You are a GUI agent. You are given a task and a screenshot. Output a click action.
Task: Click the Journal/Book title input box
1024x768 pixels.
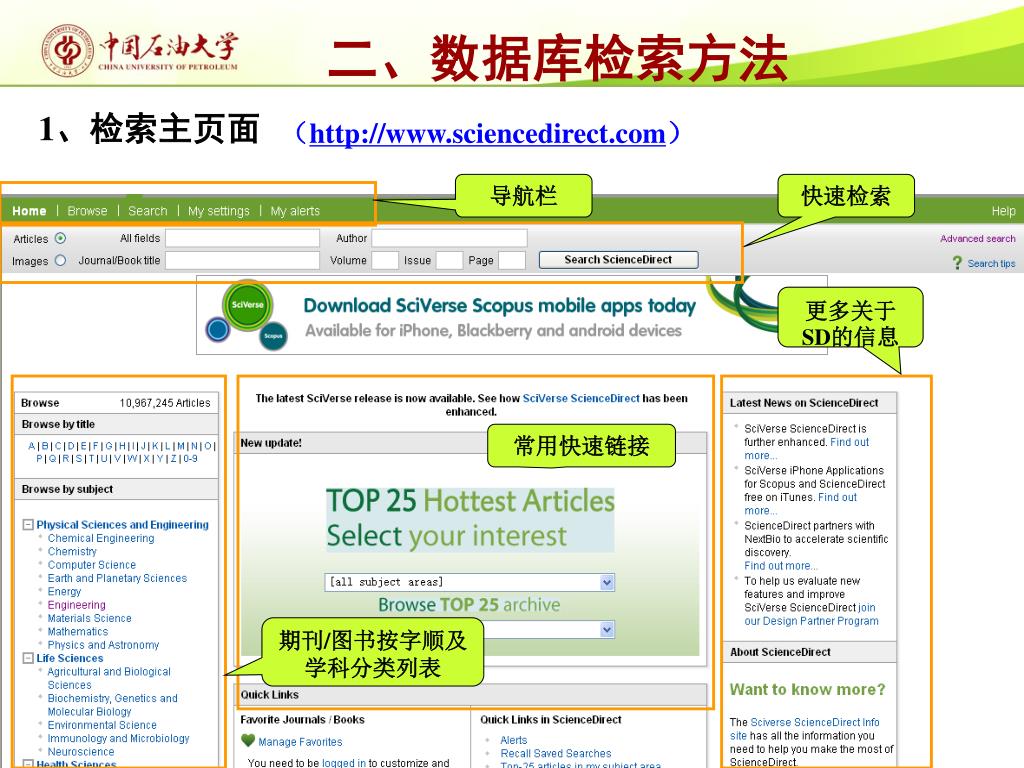pos(242,260)
